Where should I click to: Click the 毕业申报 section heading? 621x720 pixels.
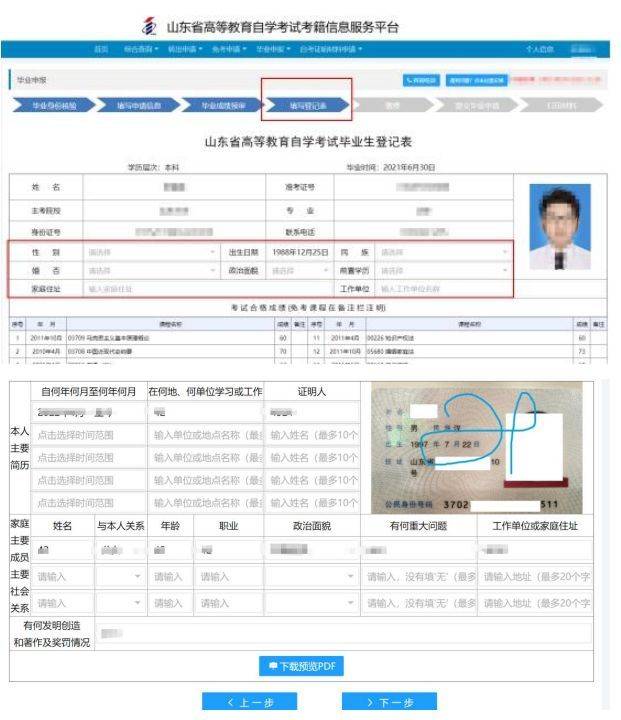tap(32, 80)
